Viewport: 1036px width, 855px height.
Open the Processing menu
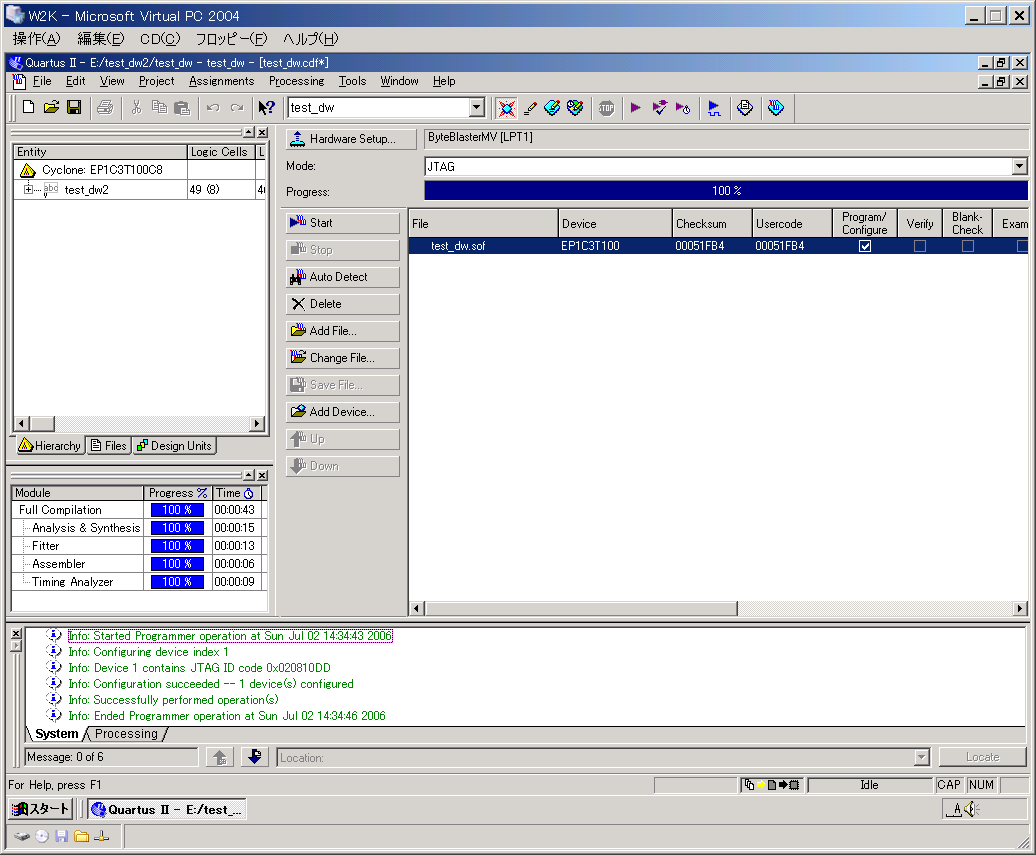coord(296,81)
